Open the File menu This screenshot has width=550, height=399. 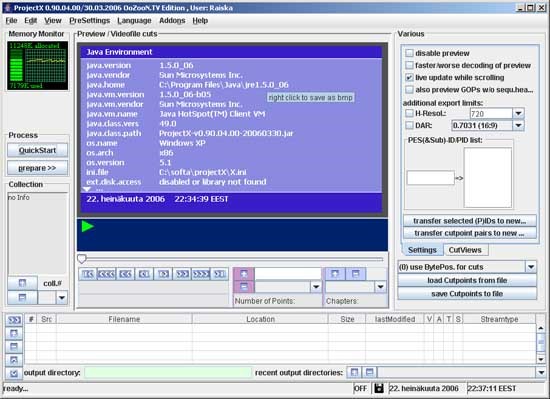click(x=11, y=21)
